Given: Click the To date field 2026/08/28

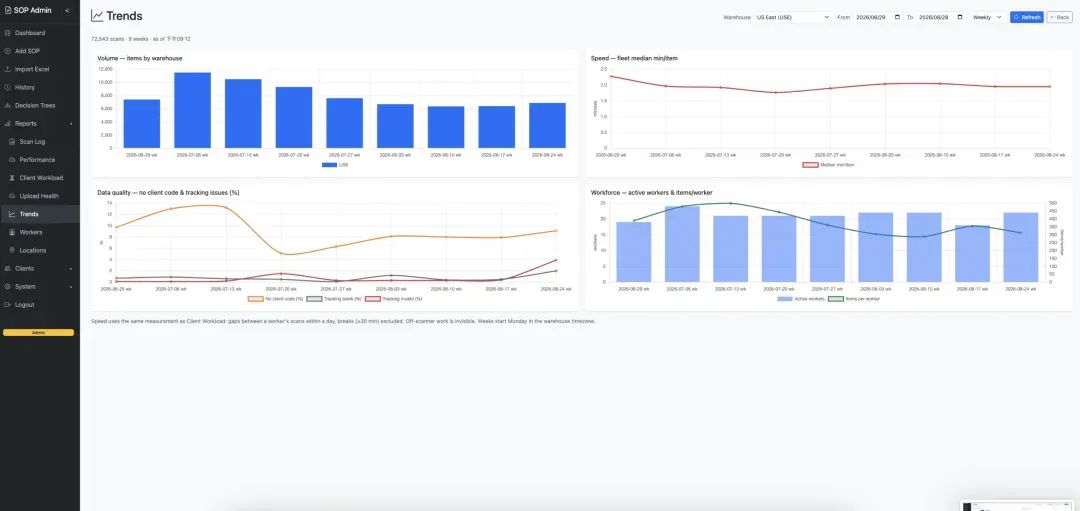Looking at the screenshot, I should click(x=940, y=17).
